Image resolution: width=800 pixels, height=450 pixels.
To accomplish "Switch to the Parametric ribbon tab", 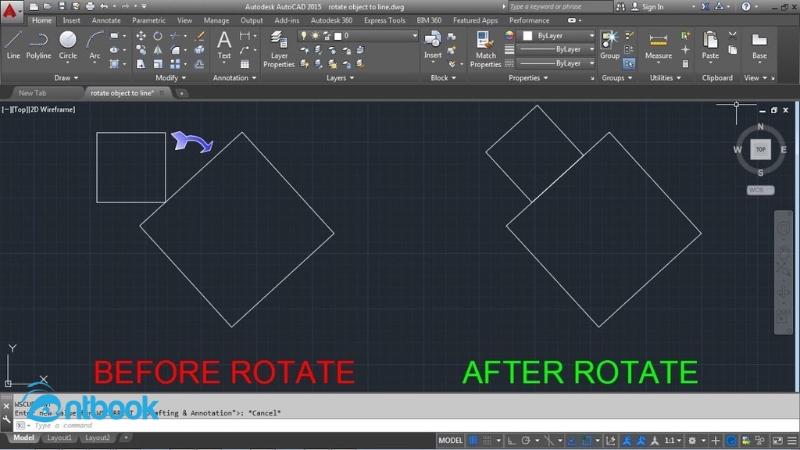I will [148, 20].
